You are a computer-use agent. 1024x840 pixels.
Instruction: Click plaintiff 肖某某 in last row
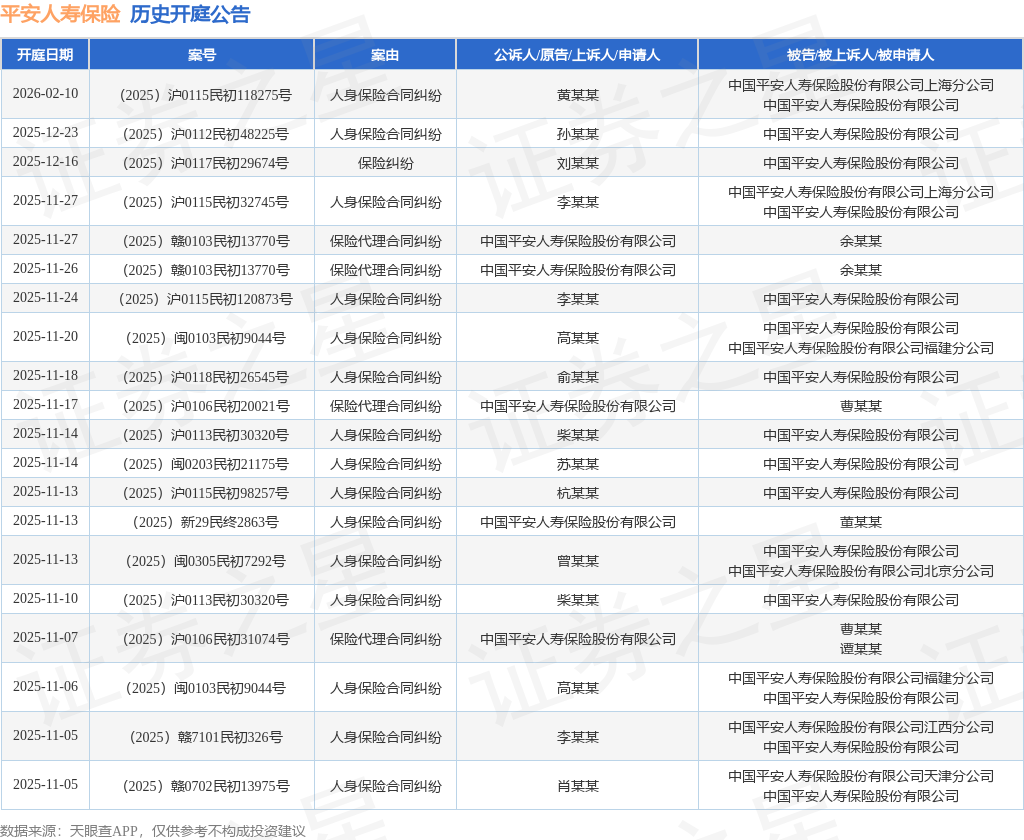[577, 786]
